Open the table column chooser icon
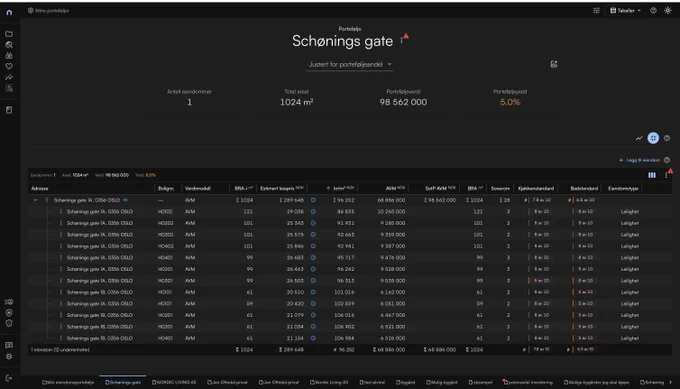 652,175
